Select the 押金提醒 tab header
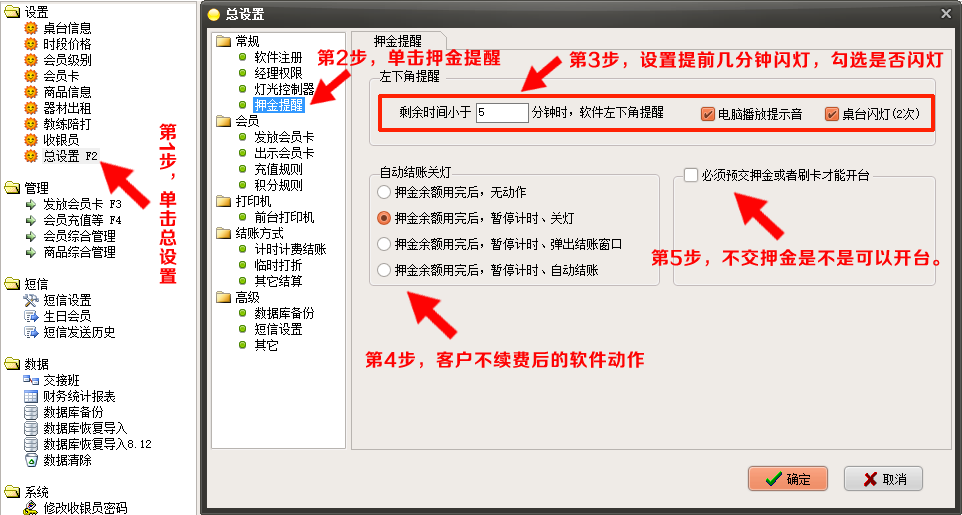Viewport: 962px width, 515px height. tap(398, 41)
